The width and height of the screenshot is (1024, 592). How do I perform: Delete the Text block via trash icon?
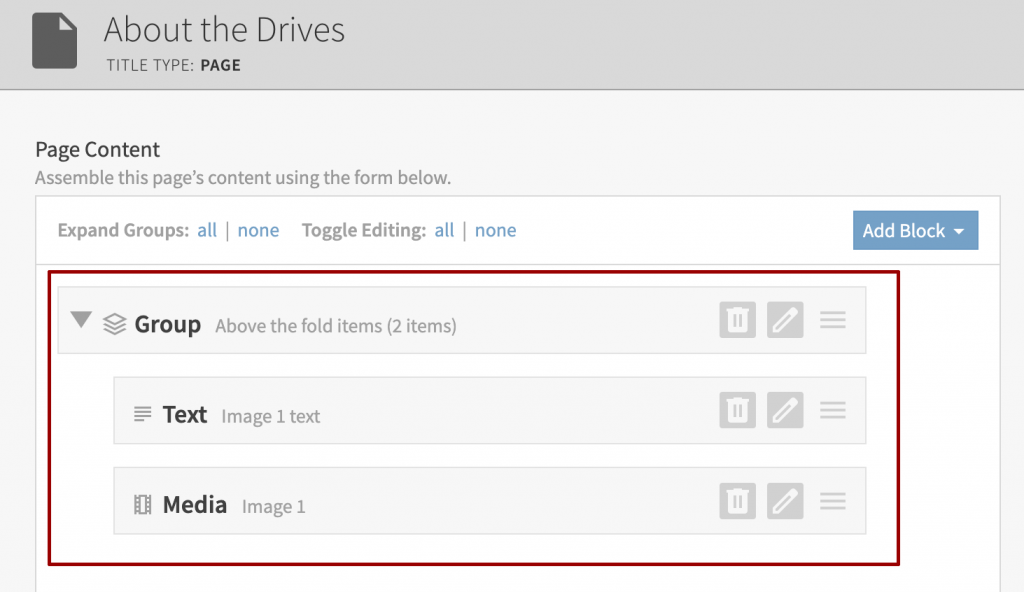737,410
